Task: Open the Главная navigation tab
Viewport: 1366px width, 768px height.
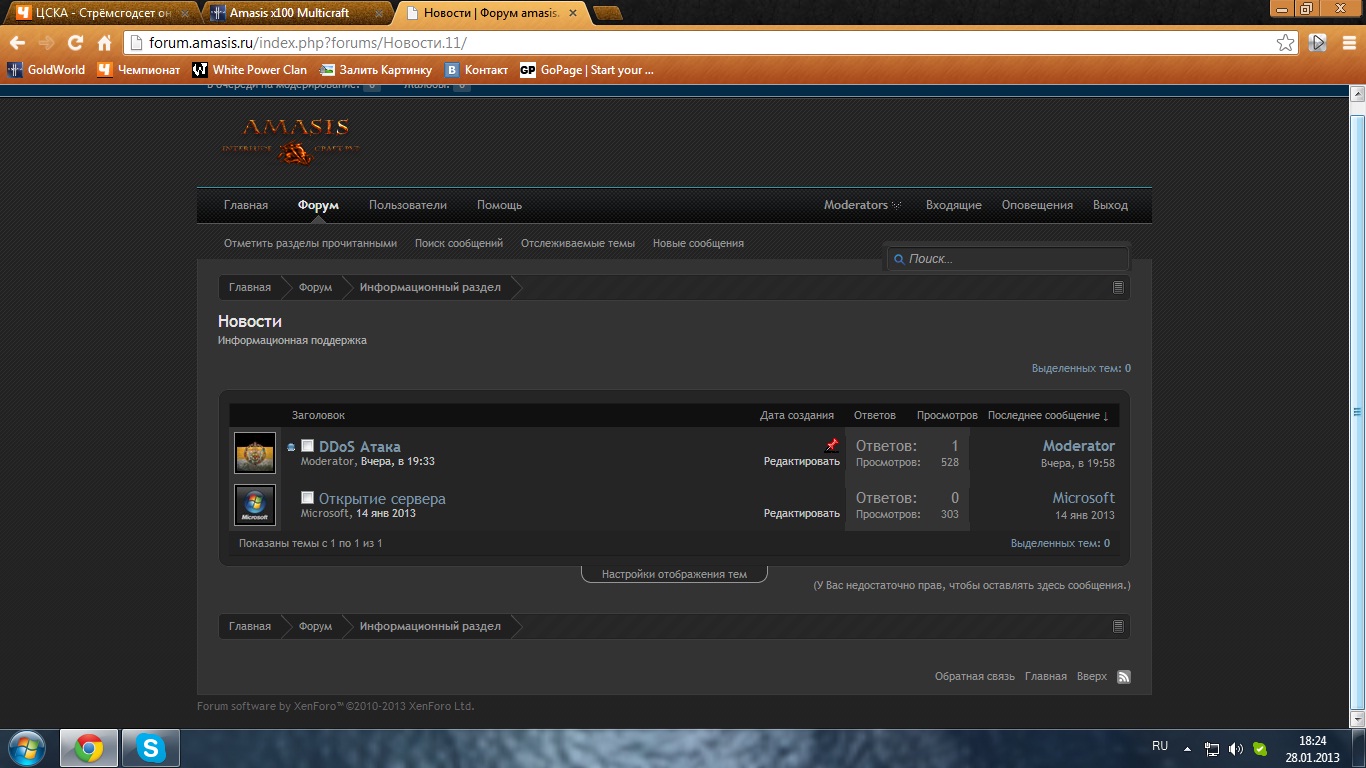Action: 246,205
